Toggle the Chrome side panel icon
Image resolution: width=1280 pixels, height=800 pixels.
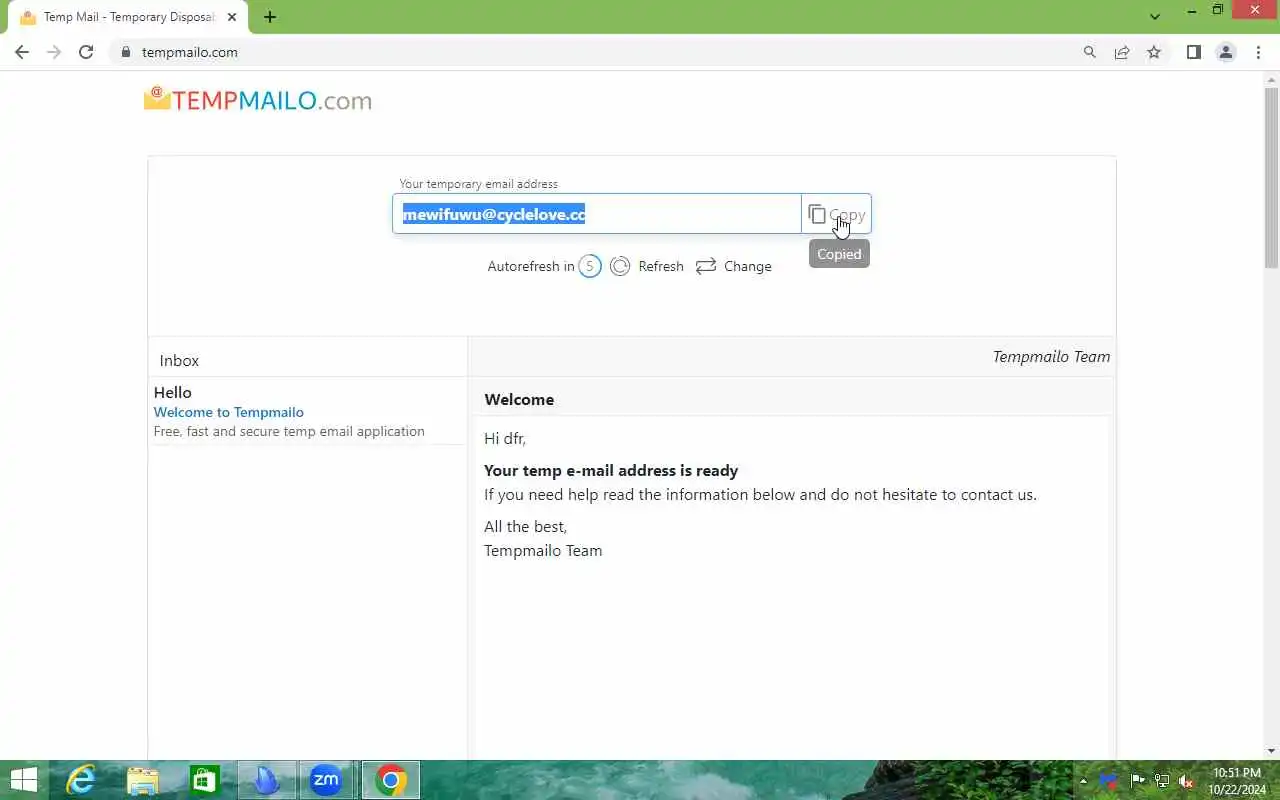(x=1193, y=52)
